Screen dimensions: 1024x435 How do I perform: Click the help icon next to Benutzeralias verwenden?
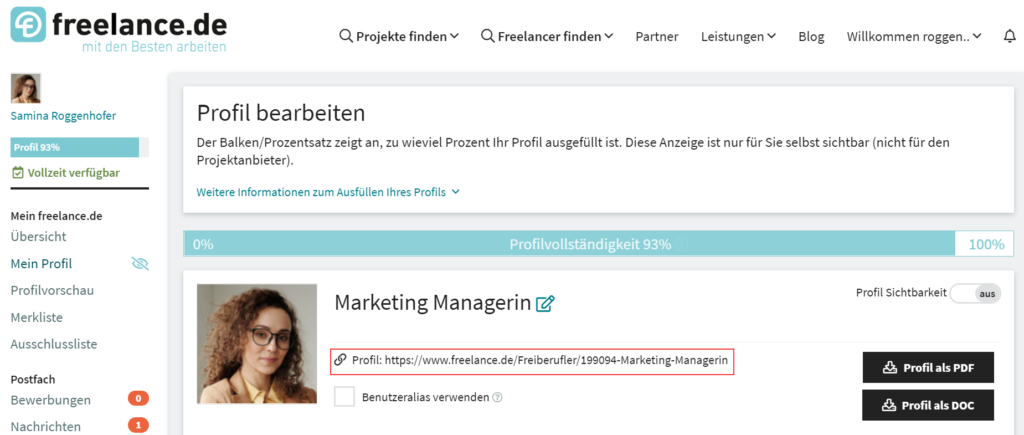click(x=497, y=397)
